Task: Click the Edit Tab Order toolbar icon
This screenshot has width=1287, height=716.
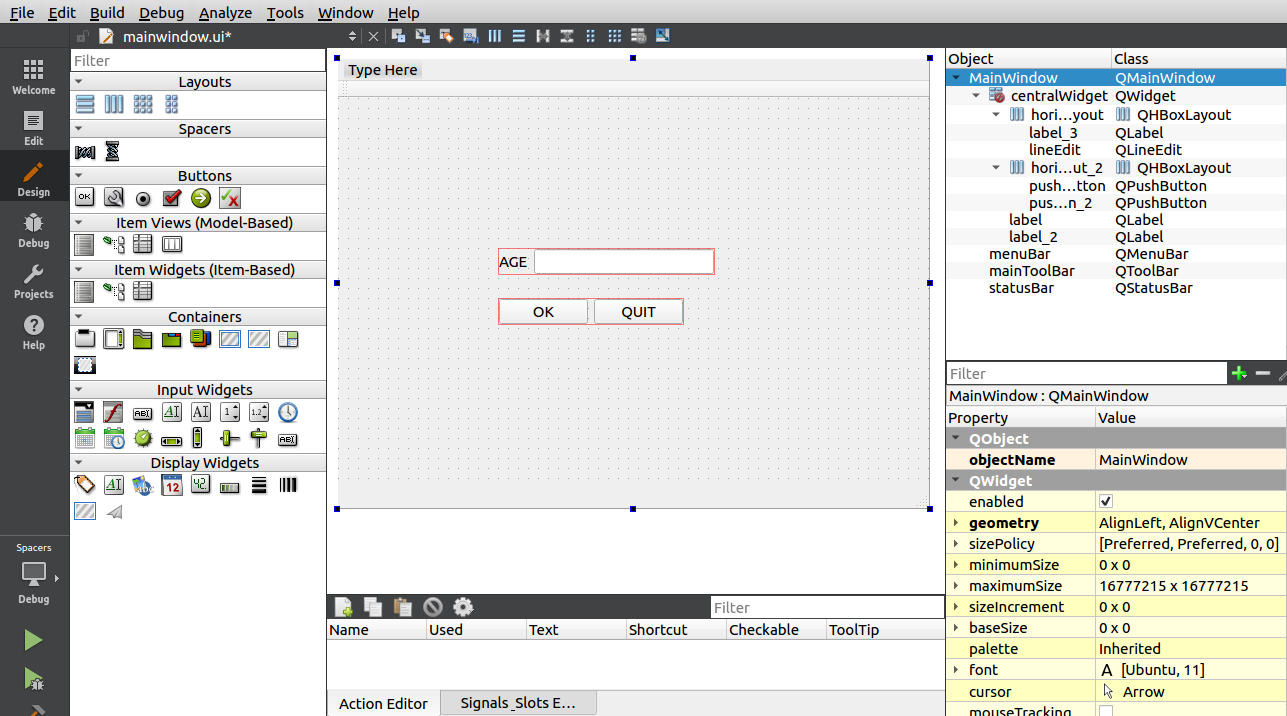Action: coord(471,36)
